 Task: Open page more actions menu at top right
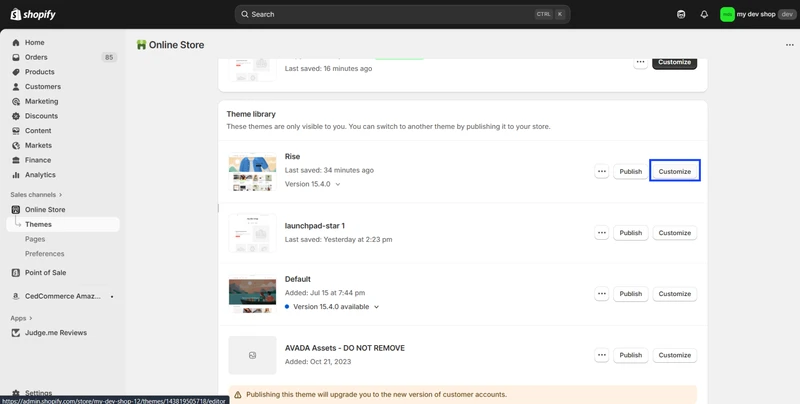789,45
